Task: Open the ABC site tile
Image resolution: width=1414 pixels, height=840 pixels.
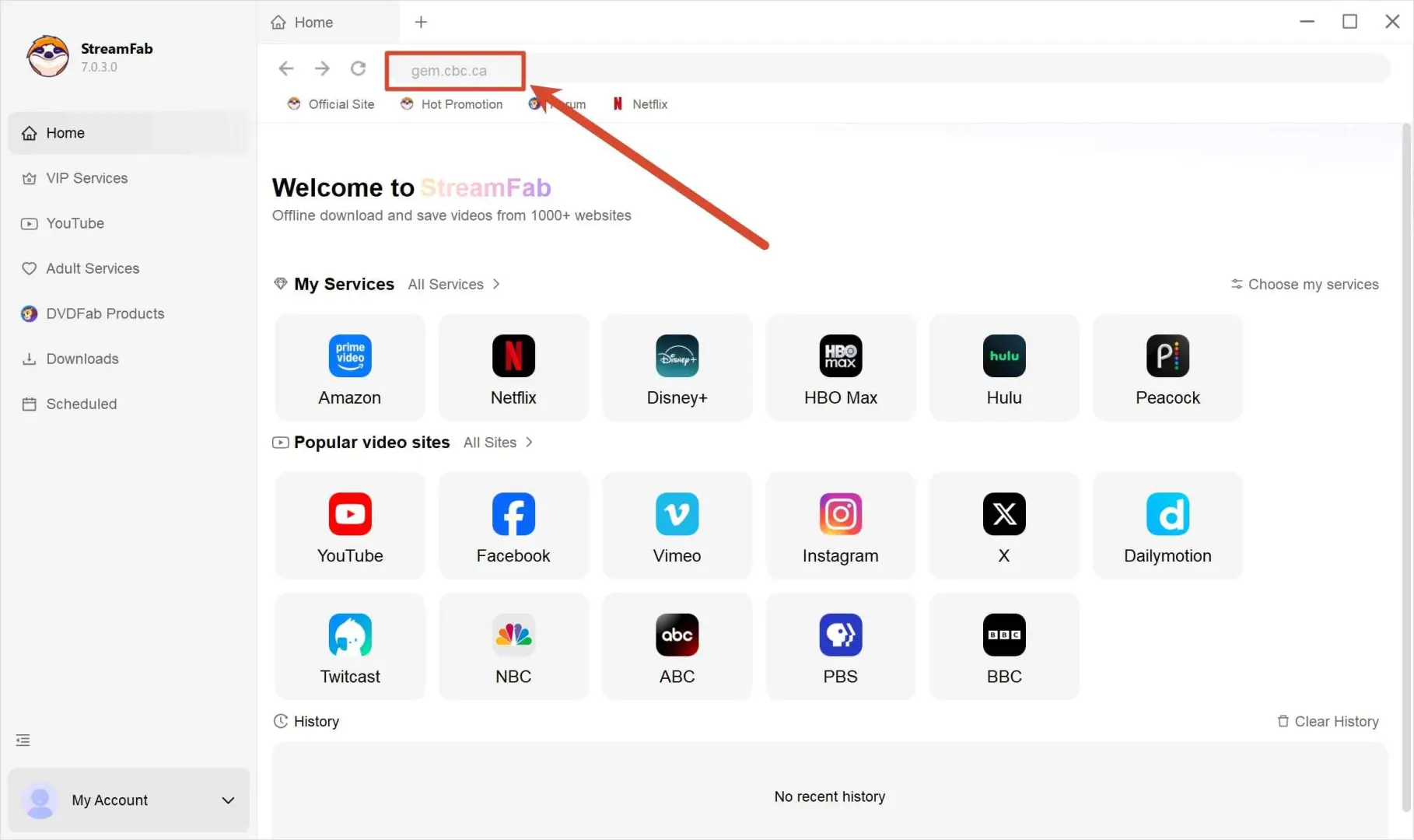Action: click(677, 646)
